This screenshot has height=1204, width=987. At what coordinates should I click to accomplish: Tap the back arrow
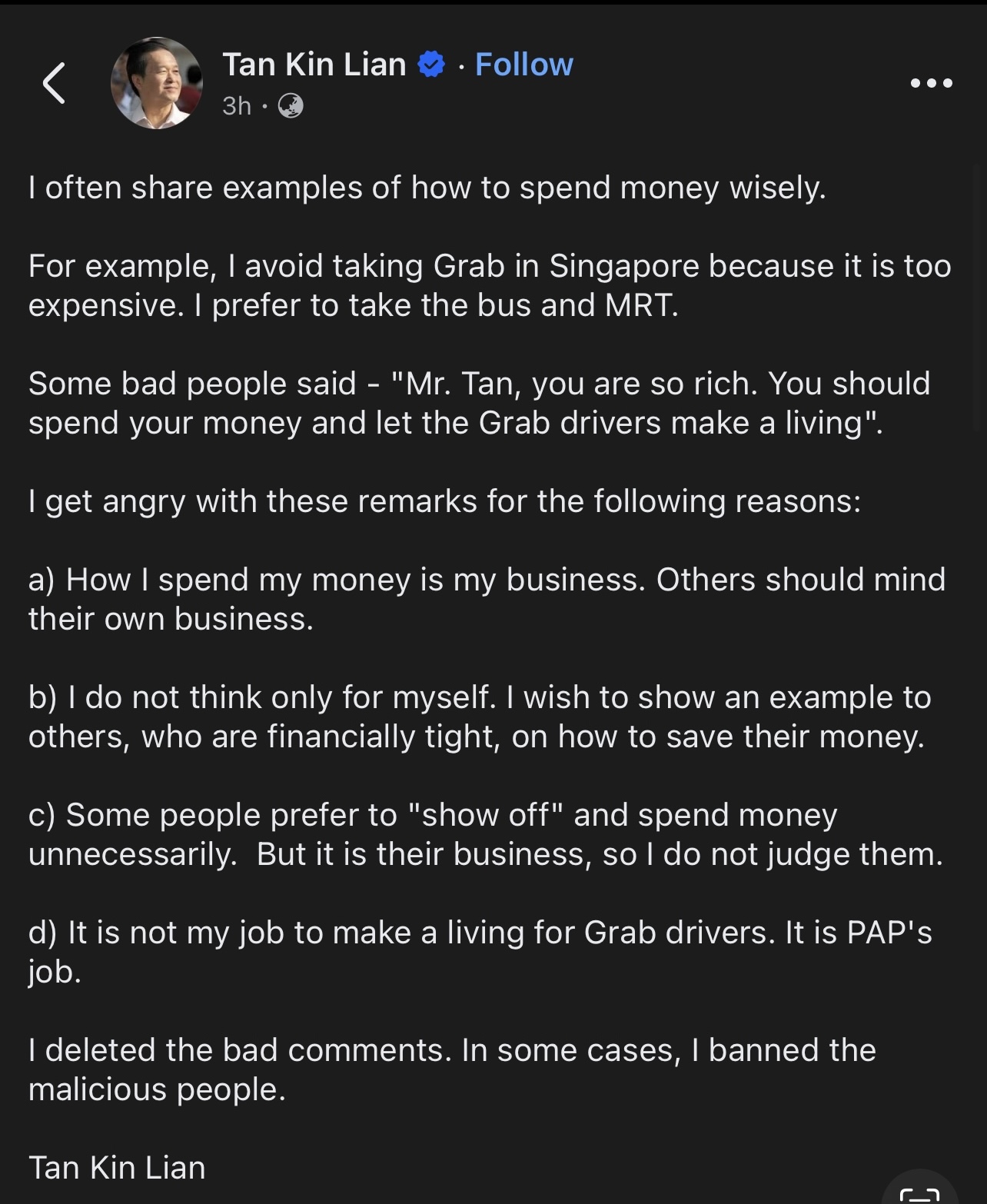[54, 83]
